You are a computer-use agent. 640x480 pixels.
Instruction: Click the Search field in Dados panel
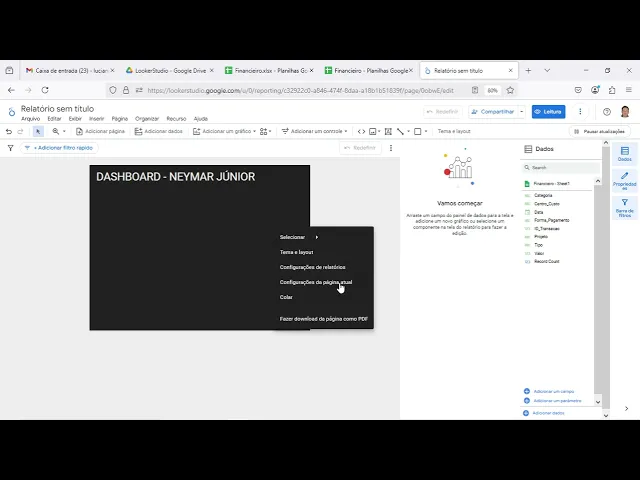pos(561,167)
